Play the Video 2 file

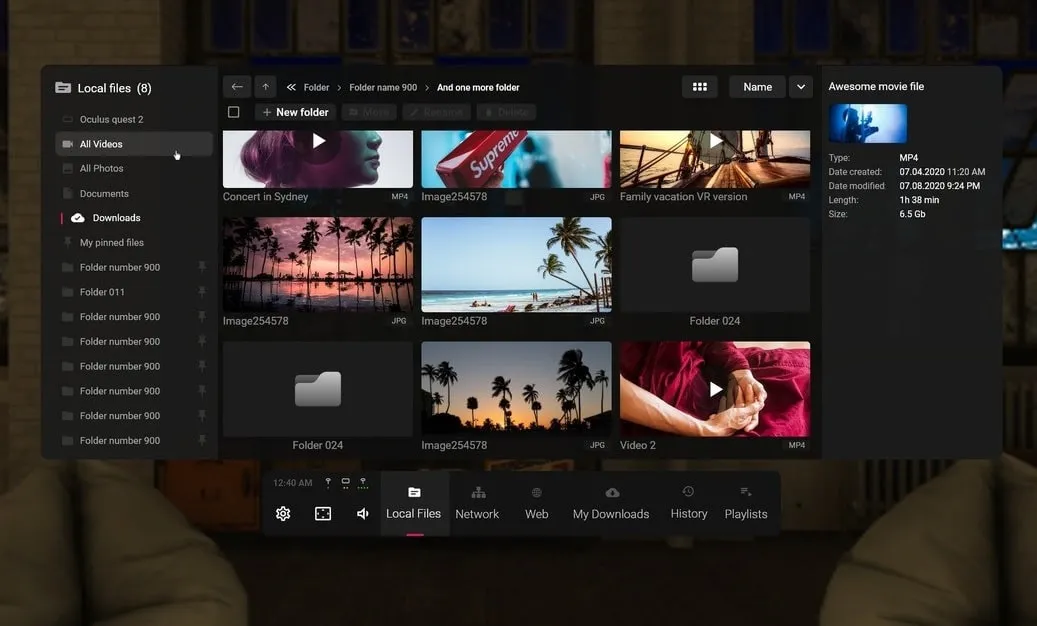pos(715,389)
